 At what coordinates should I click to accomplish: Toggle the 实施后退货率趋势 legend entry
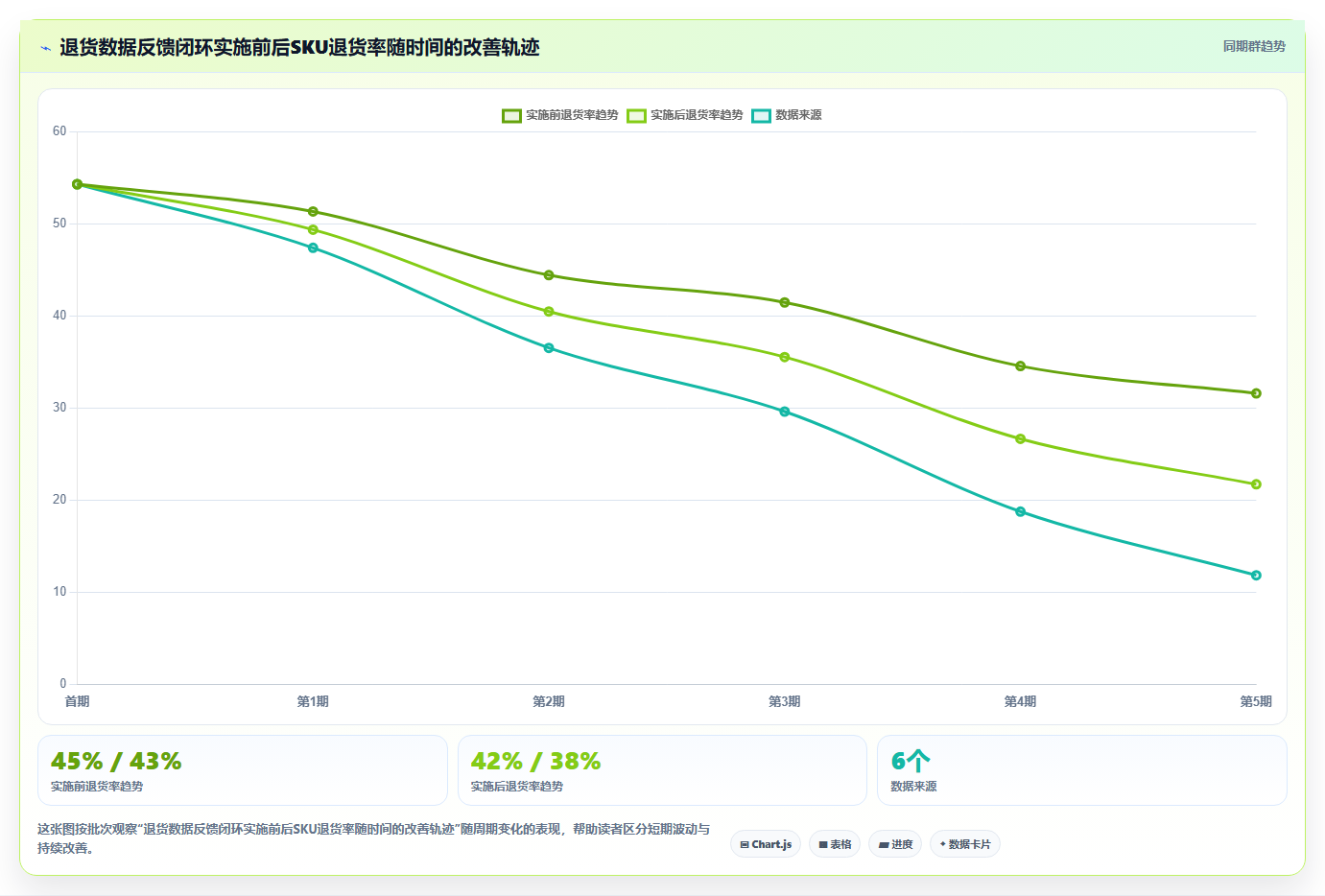[x=685, y=115]
